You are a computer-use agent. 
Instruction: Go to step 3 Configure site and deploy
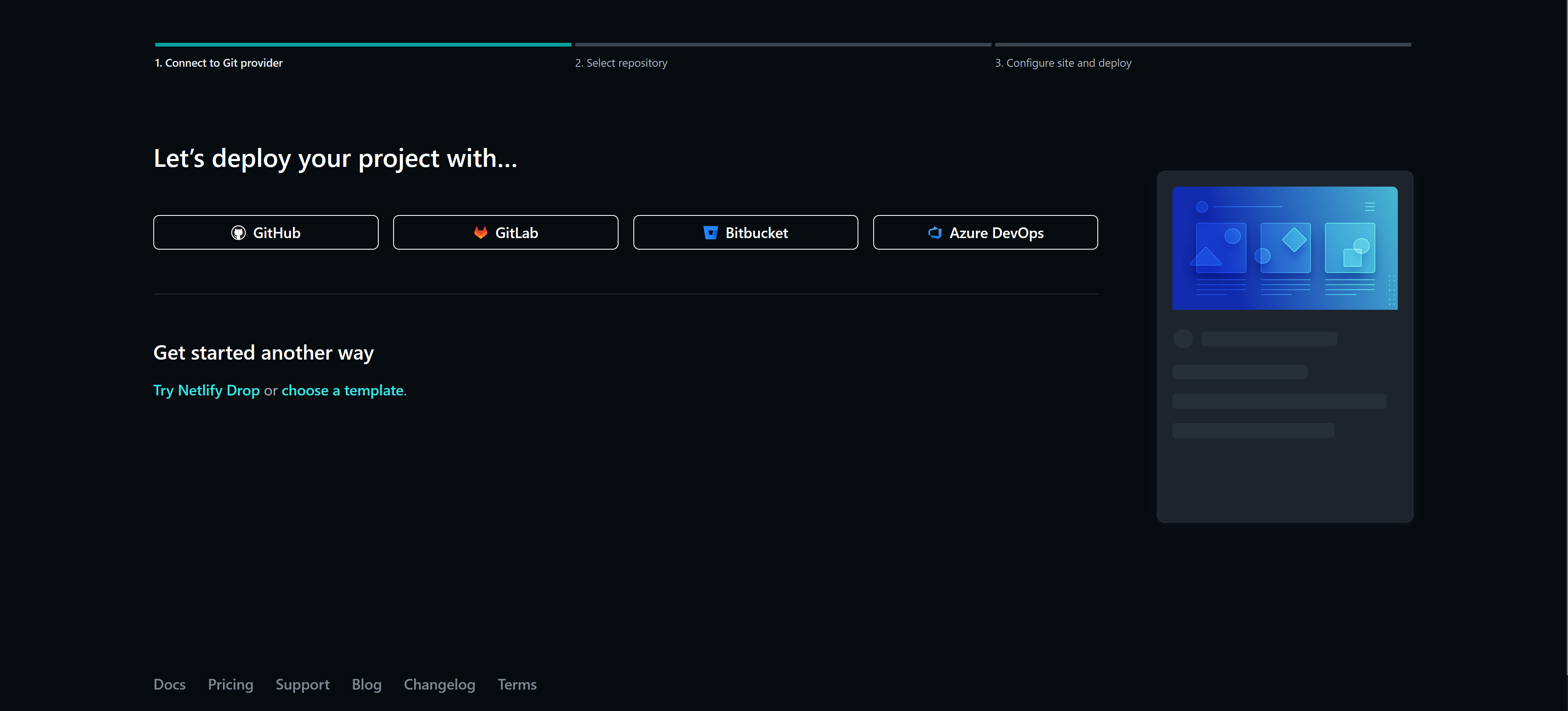(1063, 63)
